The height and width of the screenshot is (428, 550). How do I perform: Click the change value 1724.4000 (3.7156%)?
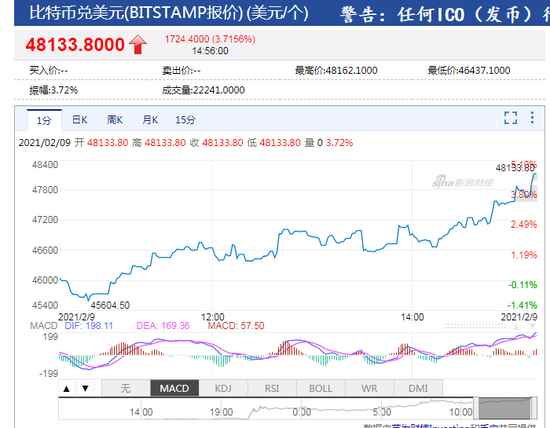(x=210, y=39)
